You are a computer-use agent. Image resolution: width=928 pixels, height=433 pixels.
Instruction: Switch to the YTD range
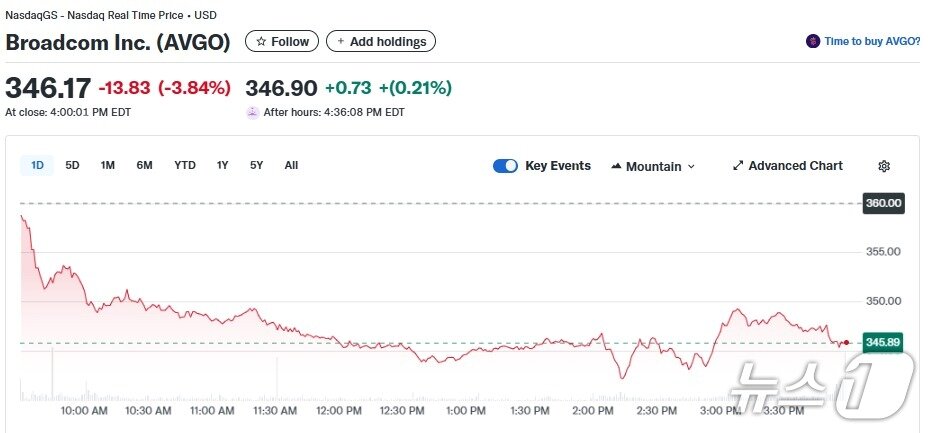185,166
